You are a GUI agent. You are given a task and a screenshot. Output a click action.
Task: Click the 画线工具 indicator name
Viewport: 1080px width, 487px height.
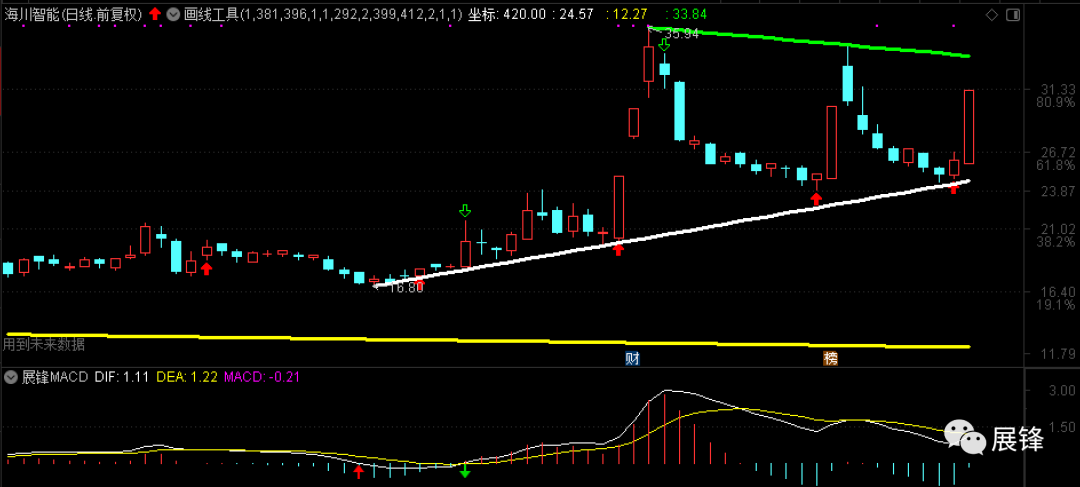coord(211,14)
